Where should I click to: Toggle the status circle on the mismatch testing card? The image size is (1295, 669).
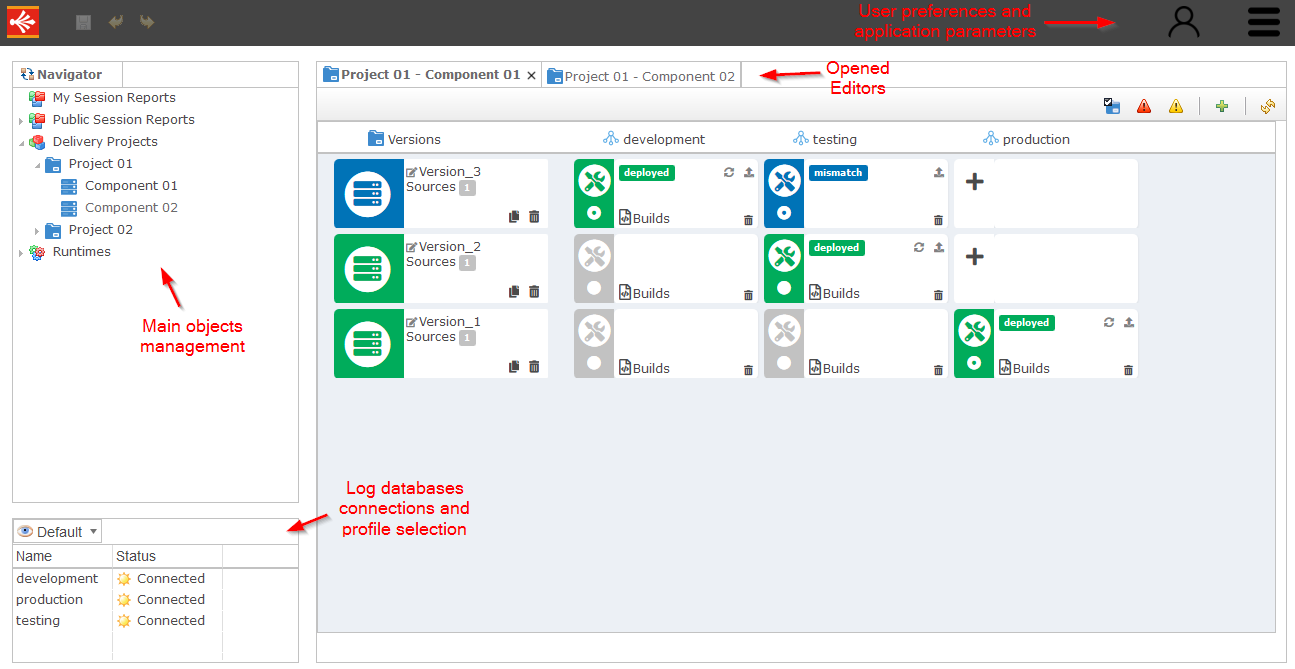[784, 212]
